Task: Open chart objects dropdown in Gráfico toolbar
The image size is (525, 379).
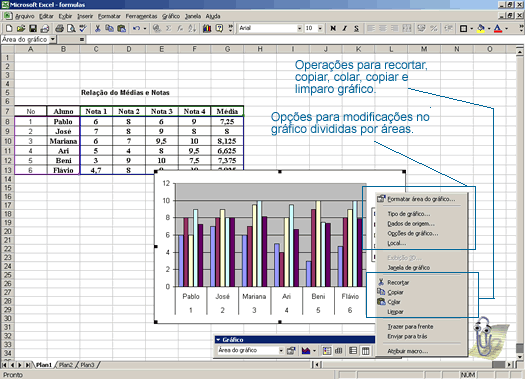Action: point(281,351)
